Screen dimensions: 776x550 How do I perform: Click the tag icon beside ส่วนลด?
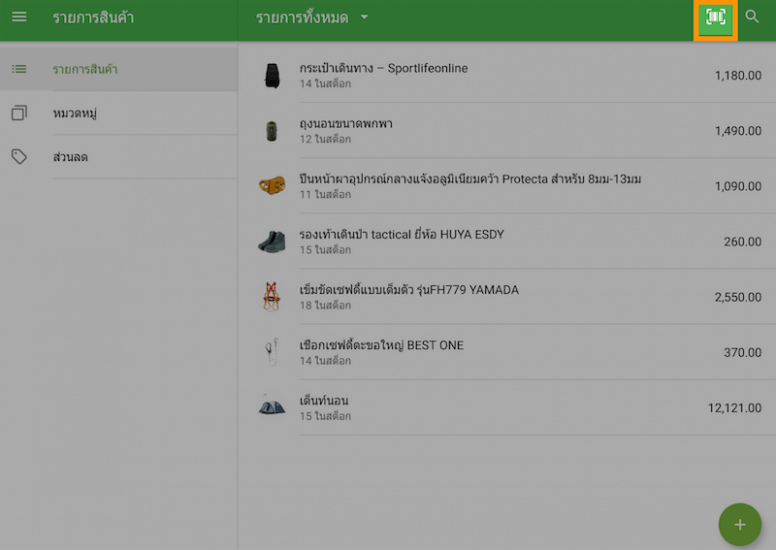point(19,157)
